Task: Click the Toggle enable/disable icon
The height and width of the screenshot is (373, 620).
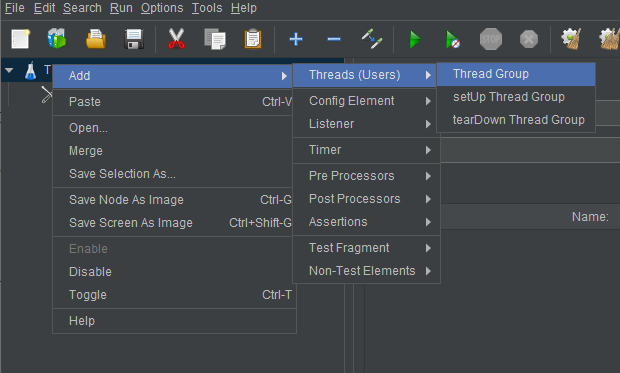Action: 372,39
